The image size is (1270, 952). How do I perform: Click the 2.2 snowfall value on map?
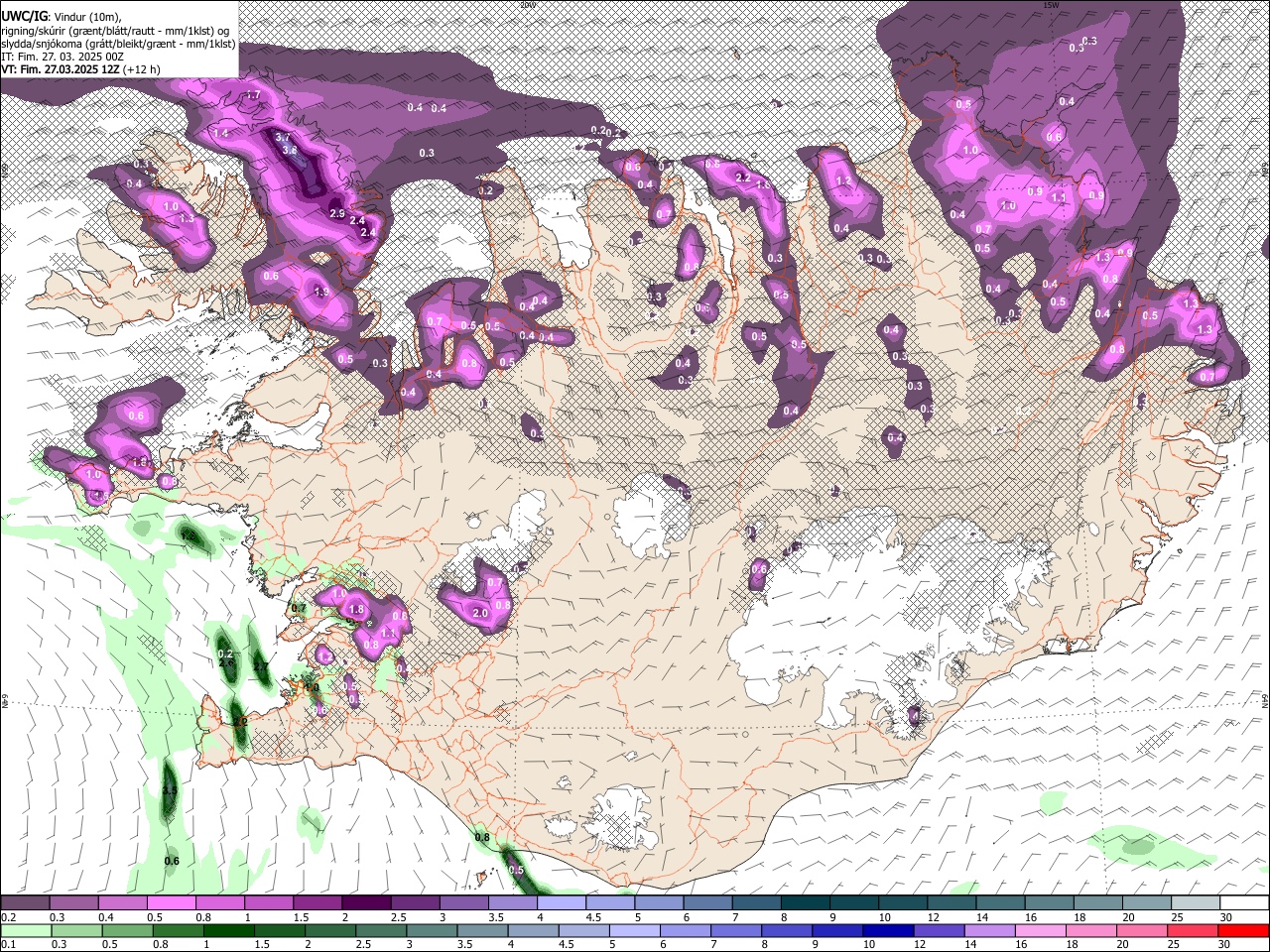pos(742,178)
